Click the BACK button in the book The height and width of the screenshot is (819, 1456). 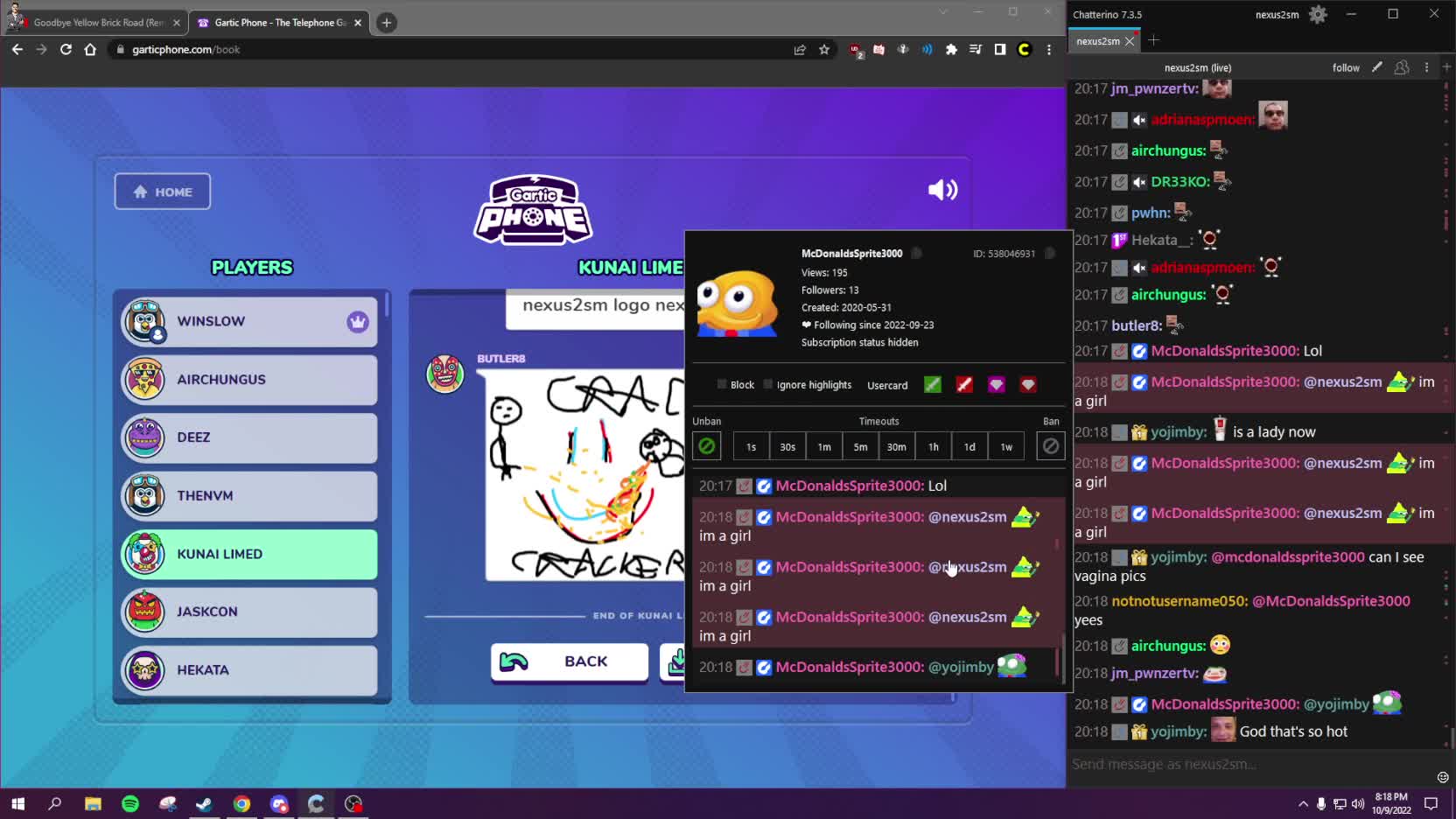570,661
